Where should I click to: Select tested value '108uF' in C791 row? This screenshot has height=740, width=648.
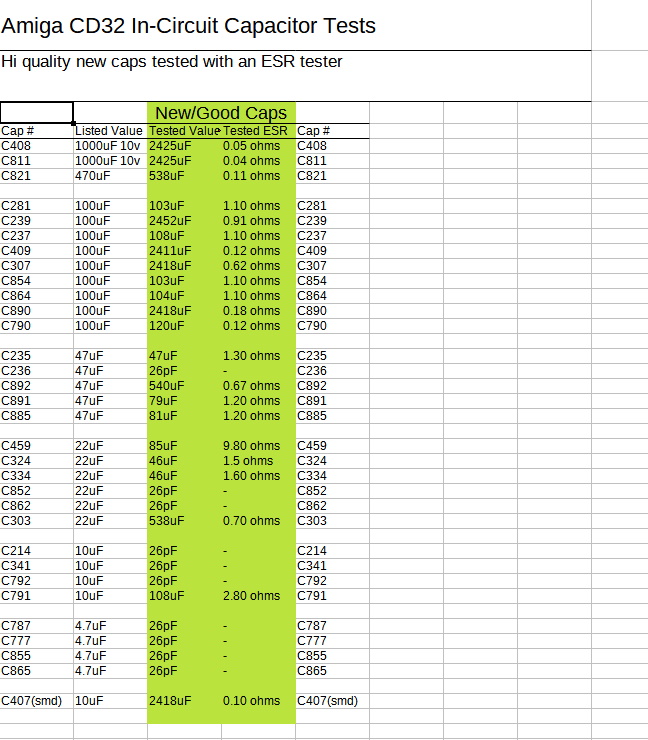coord(167,596)
